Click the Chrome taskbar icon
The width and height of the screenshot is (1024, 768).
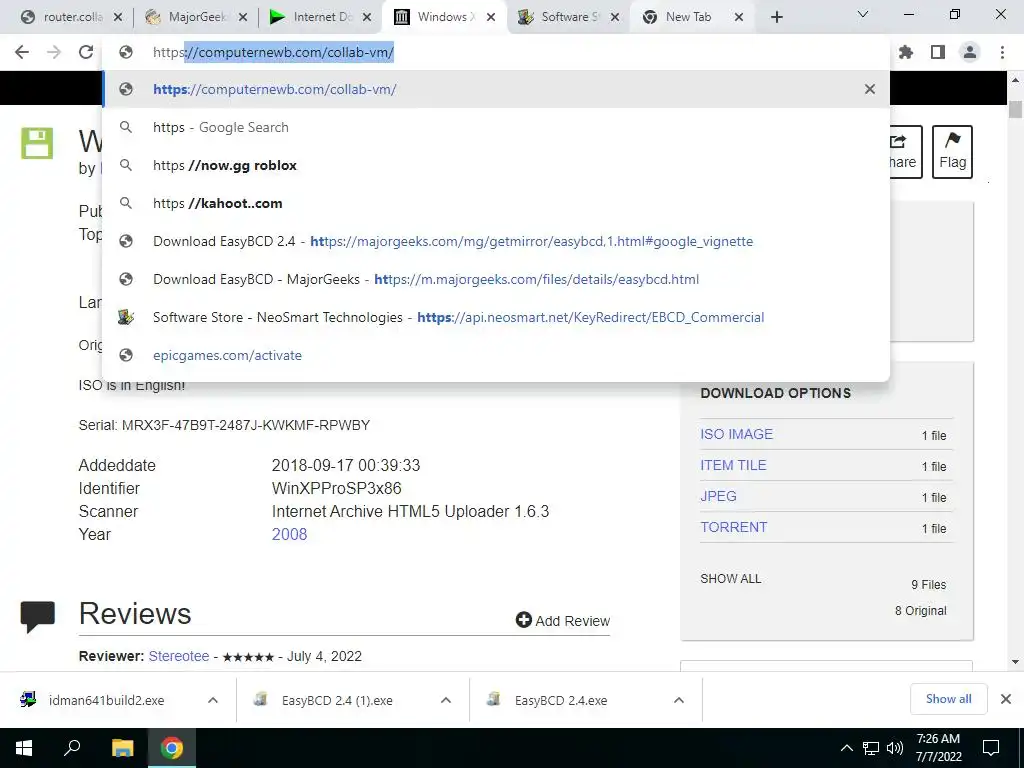[172, 748]
